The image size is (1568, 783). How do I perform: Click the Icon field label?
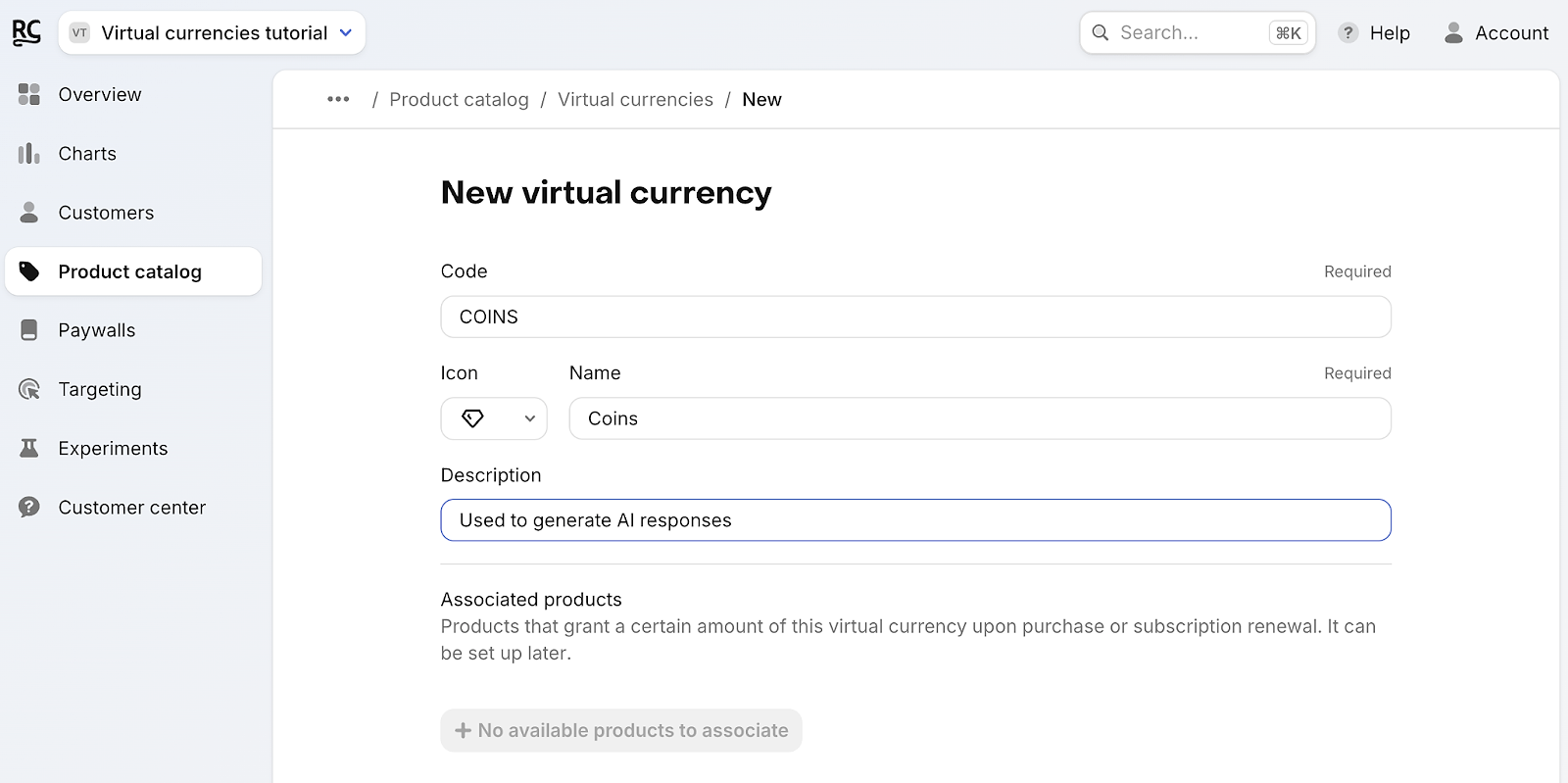tap(459, 373)
